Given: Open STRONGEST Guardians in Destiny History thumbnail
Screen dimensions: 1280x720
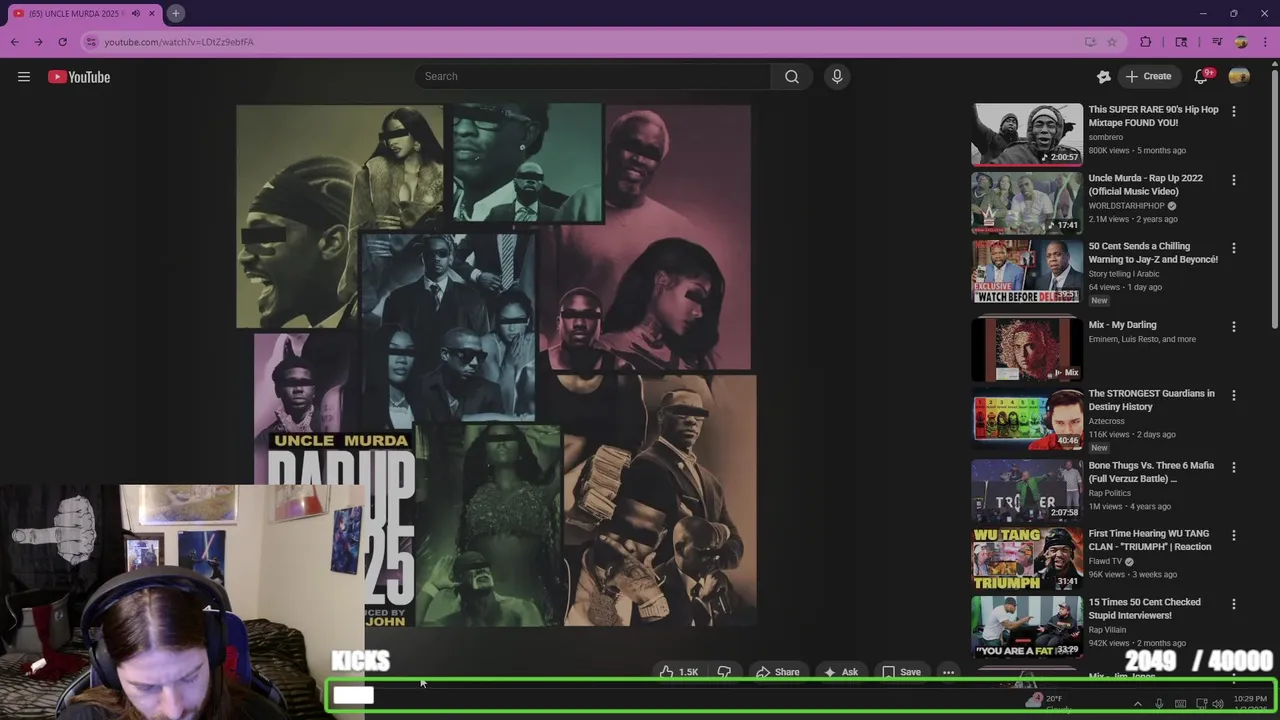Looking at the screenshot, I should 1027,418.
